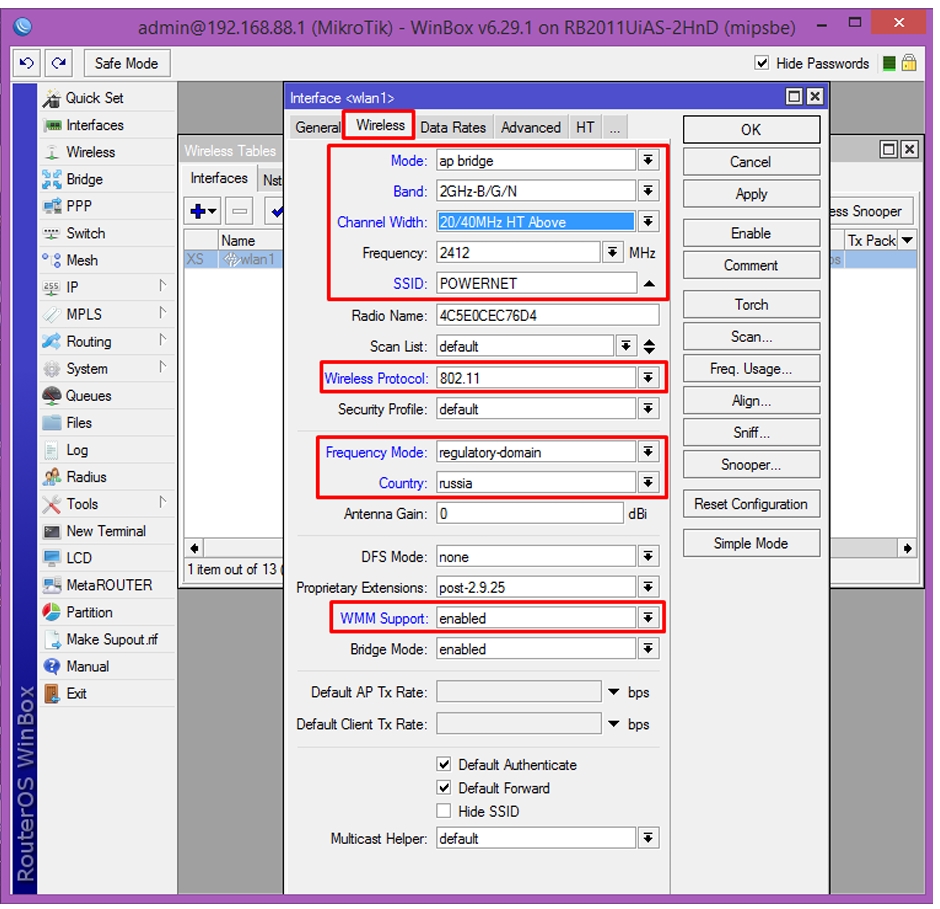Toggle Default Authenticate checkbox

click(x=444, y=764)
